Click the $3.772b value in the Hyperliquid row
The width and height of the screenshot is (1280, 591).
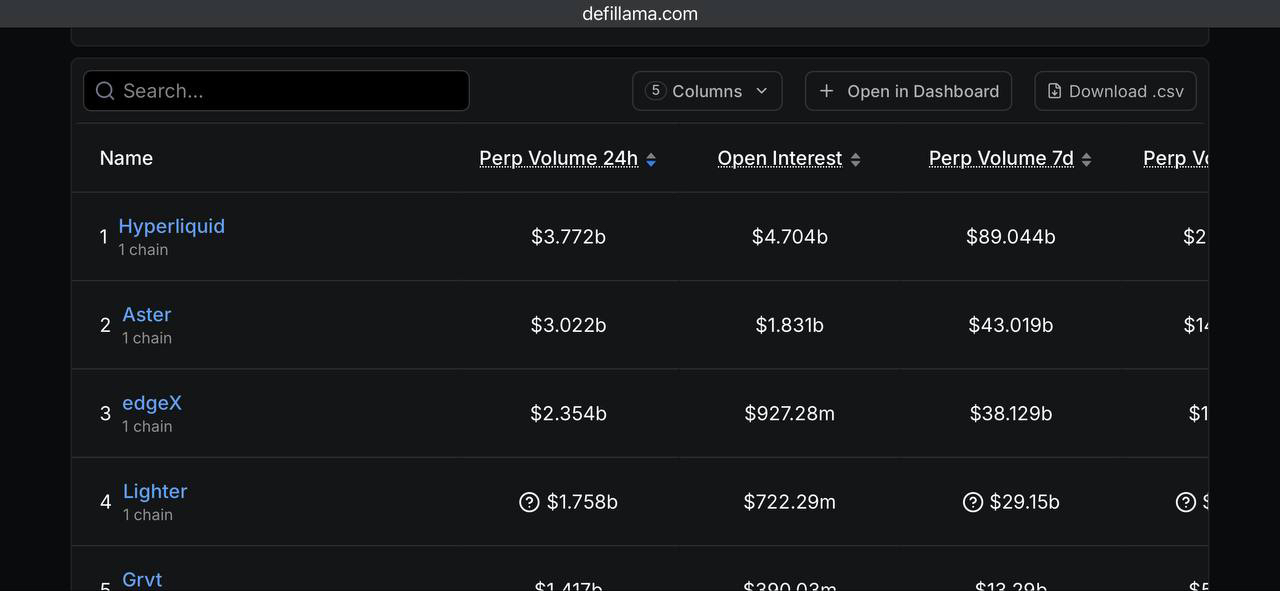click(568, 237)
